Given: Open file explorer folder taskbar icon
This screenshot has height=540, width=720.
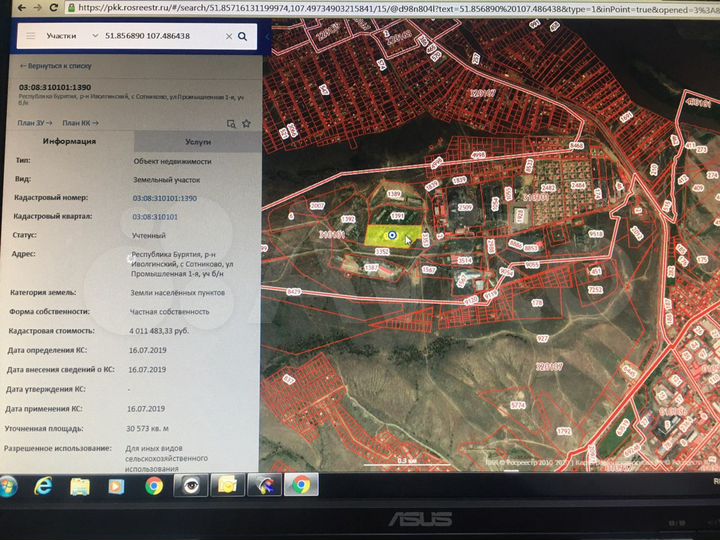Looking at the screenshot, I should pos(80,486).
